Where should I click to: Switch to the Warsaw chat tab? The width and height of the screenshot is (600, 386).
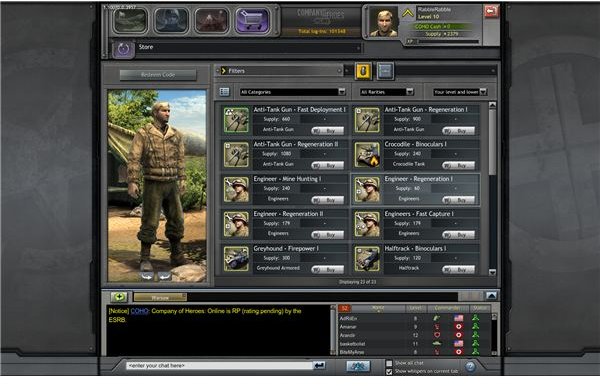pos(160,297)
